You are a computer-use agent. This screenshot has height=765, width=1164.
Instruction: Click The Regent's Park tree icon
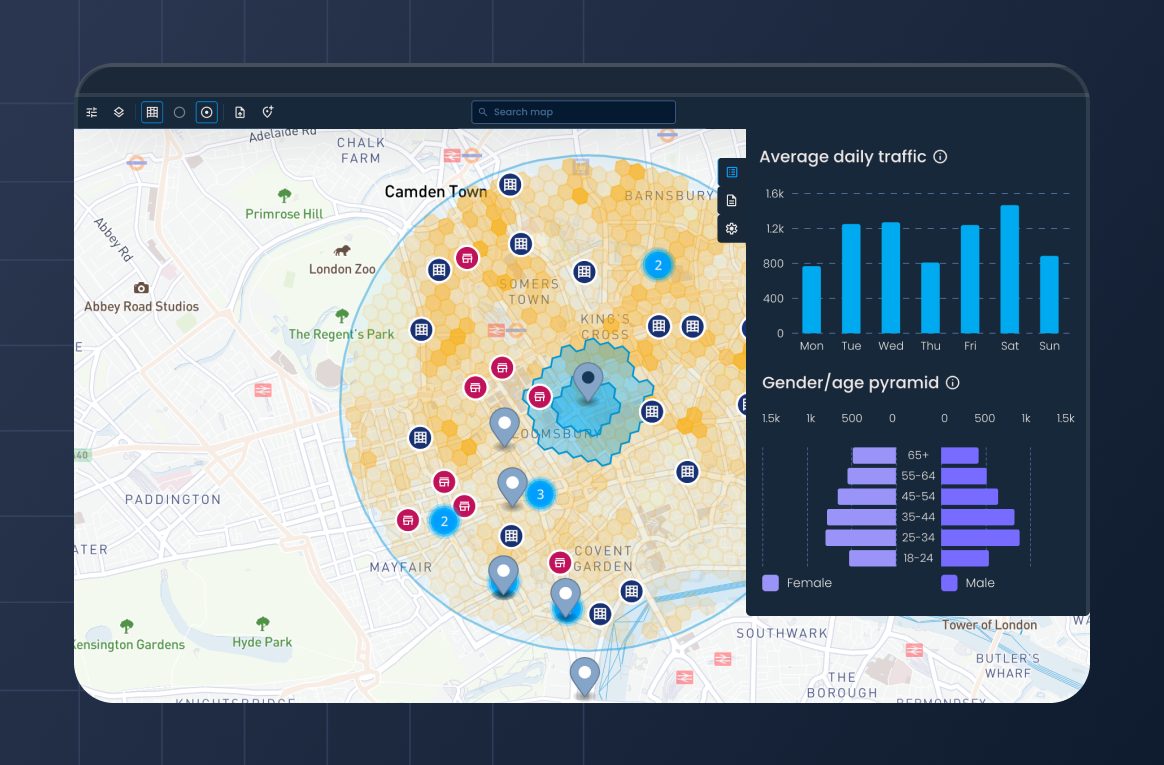(x=342, y=315)
